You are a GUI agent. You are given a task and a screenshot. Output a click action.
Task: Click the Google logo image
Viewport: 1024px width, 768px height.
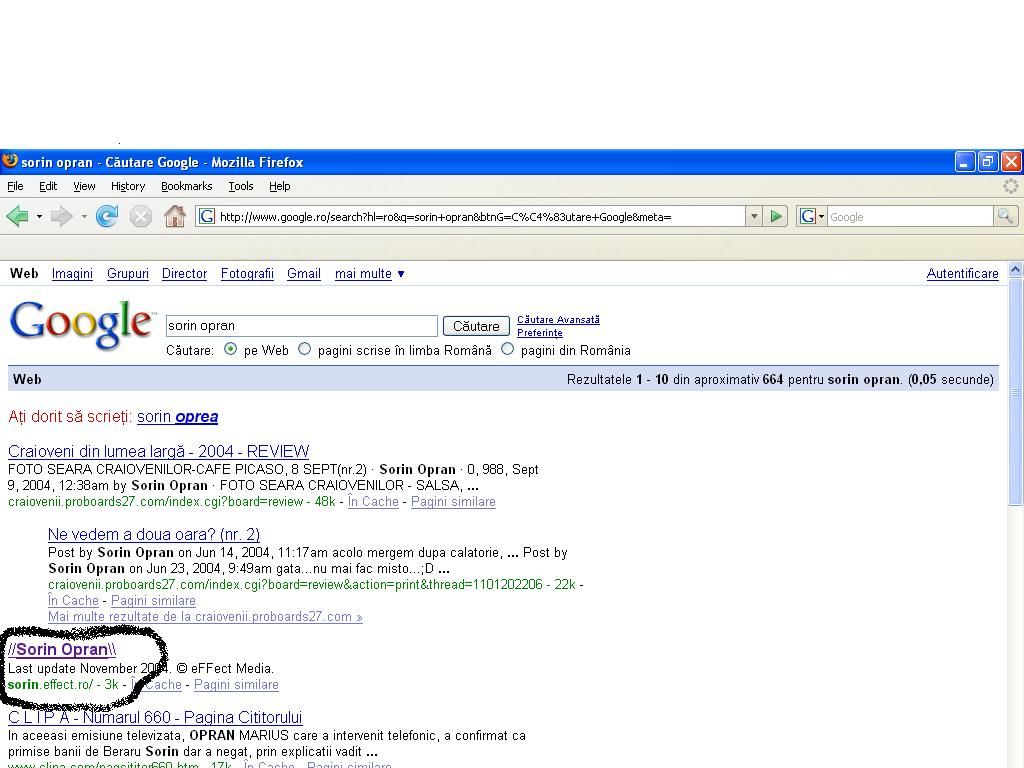click(x=82, y=325)
